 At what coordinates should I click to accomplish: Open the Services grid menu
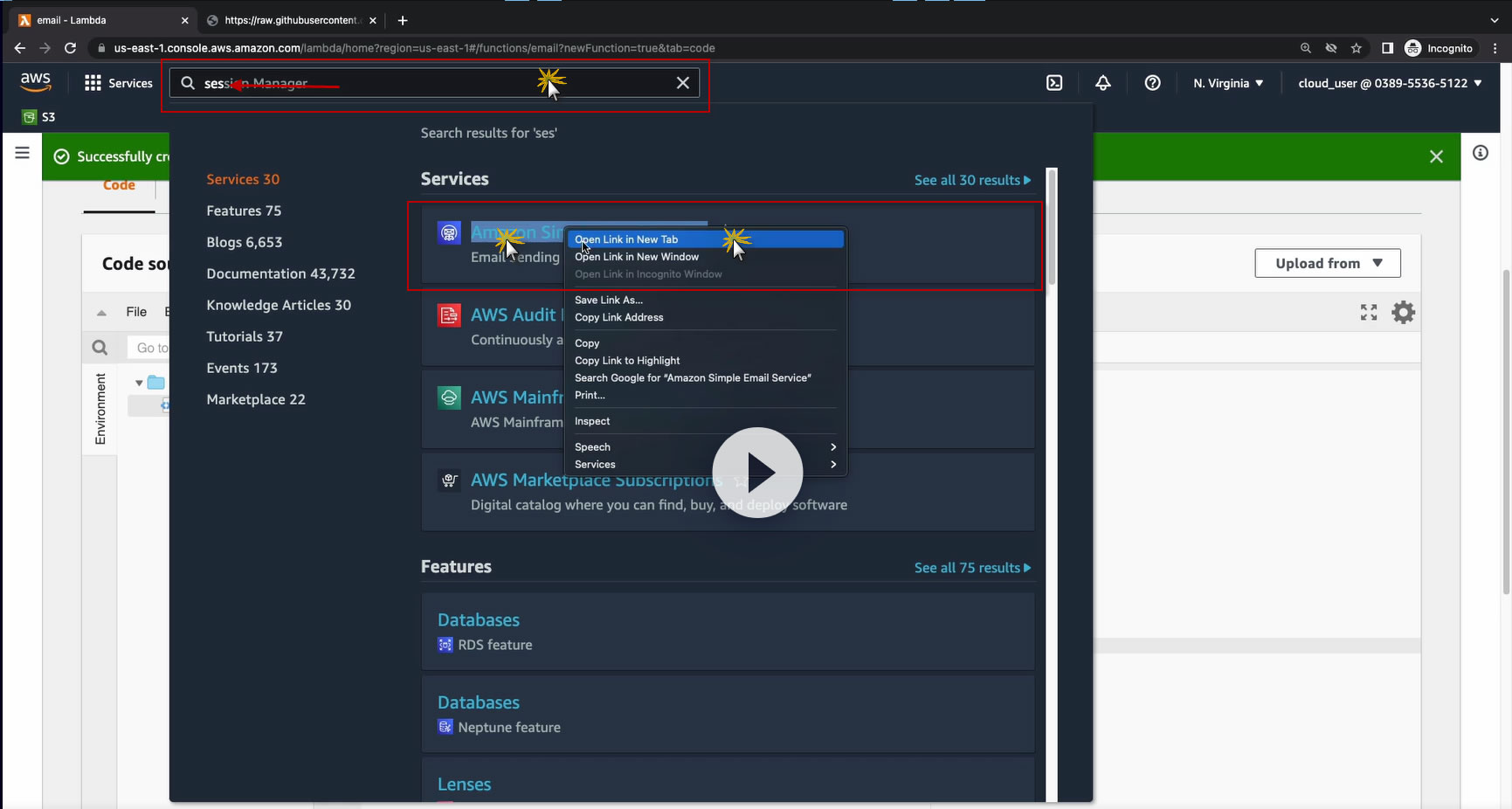point(118,83)
